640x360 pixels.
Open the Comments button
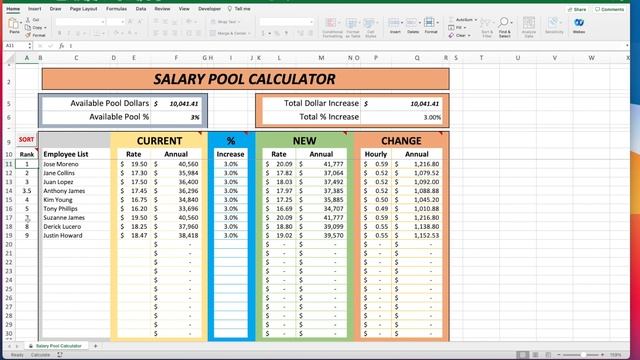[609, 9]
